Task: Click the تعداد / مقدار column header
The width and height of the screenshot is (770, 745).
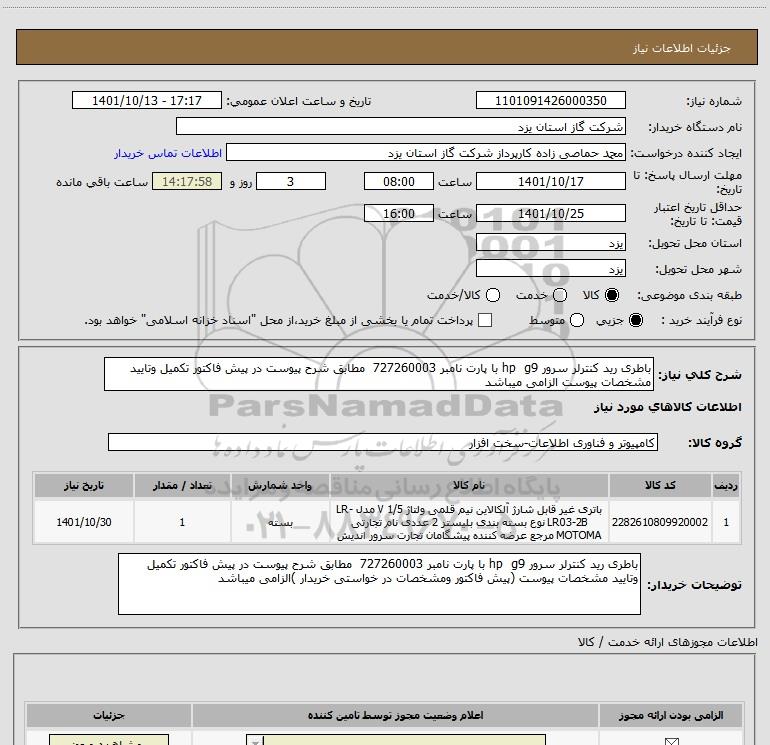Action: (182, 485)
